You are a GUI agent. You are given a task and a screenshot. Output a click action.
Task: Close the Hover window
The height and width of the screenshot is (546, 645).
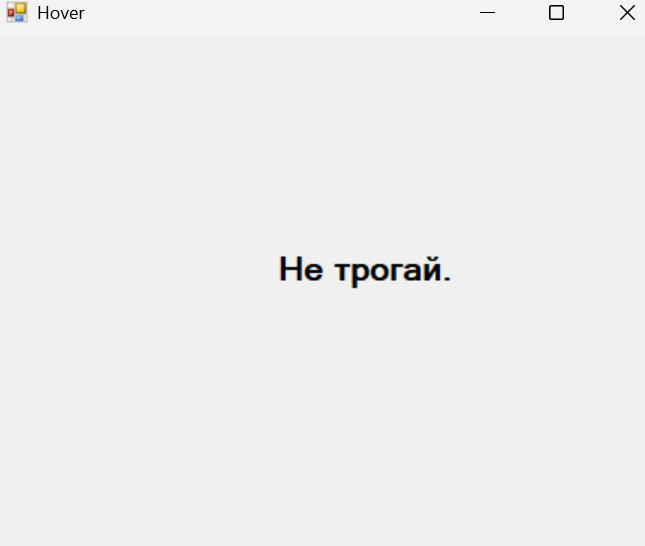627,13
